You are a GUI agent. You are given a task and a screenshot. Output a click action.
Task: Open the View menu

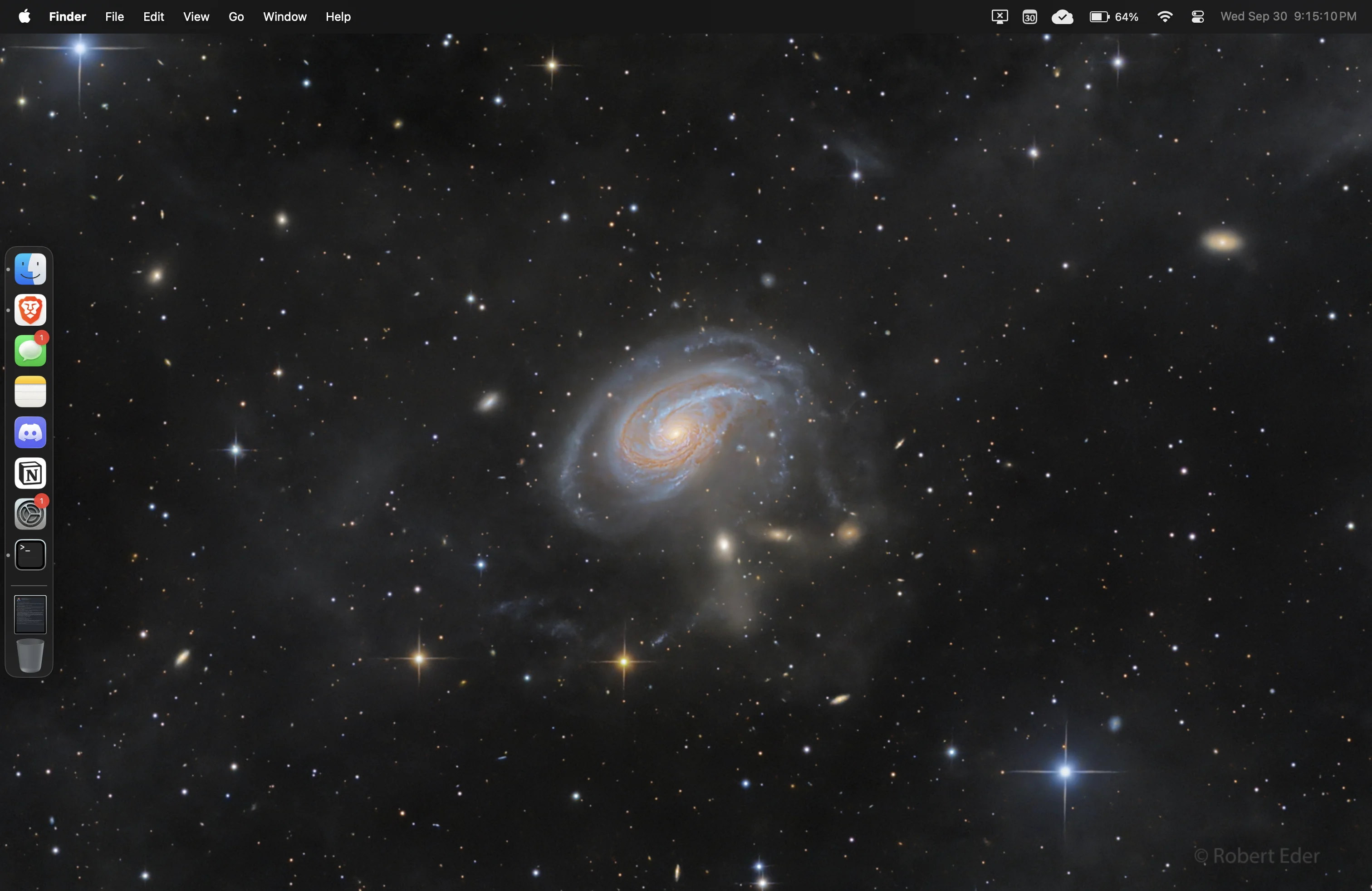coord(196,17)
